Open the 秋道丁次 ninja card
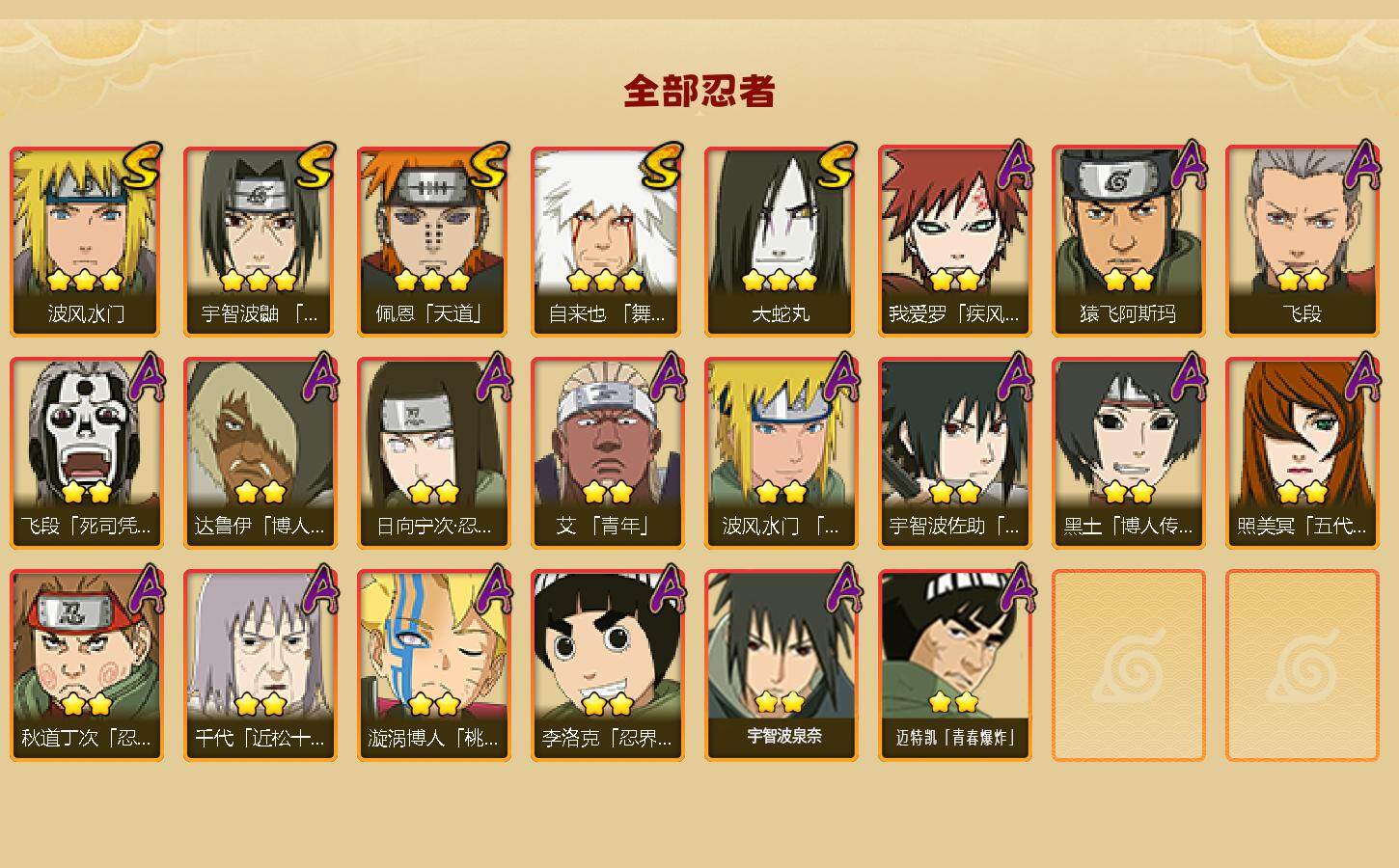The height and width of the screenshot is (868, 1399). [86, 665]
